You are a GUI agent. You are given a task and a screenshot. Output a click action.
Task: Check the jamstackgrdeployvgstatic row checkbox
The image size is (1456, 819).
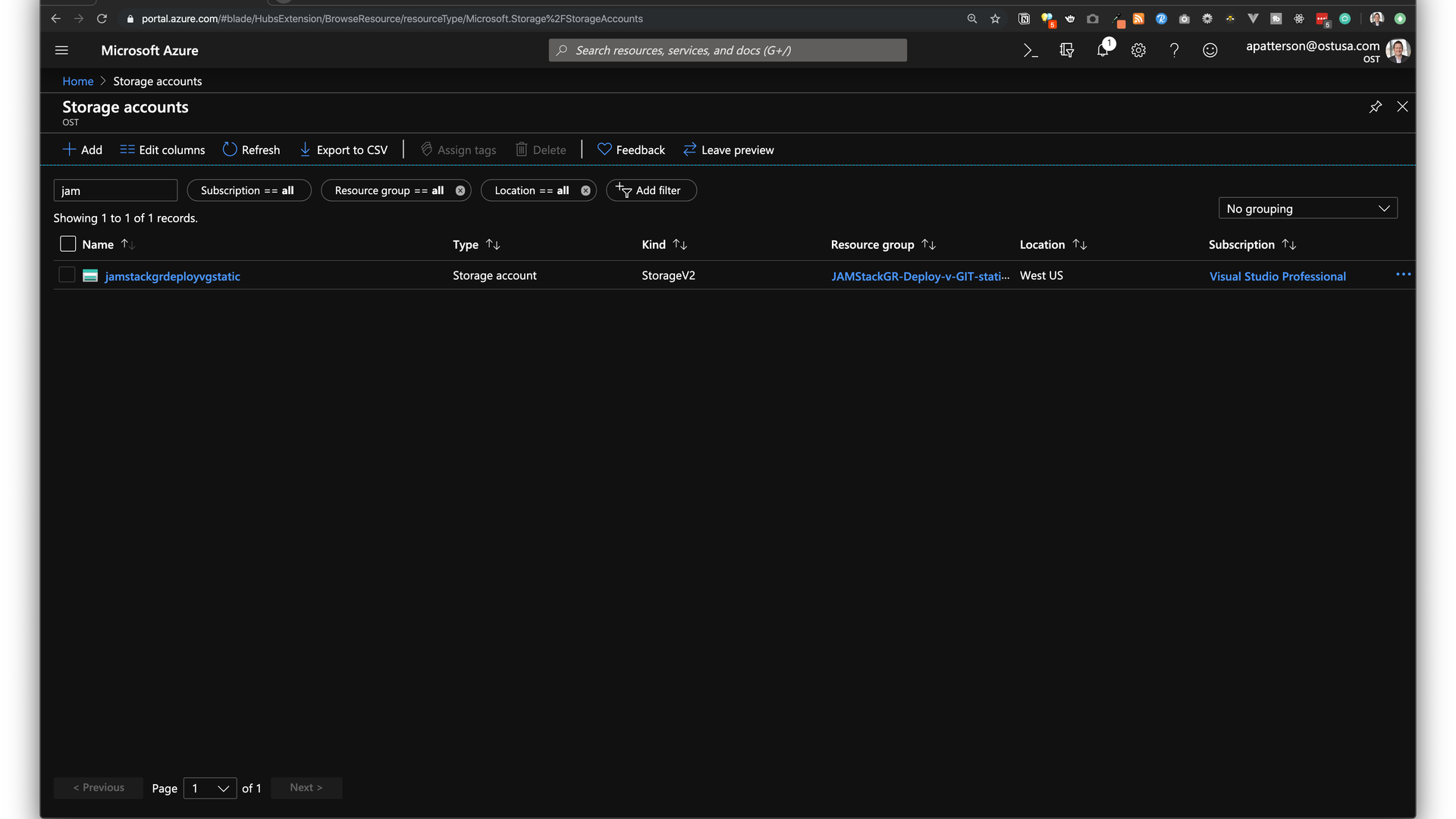(67, 275)
